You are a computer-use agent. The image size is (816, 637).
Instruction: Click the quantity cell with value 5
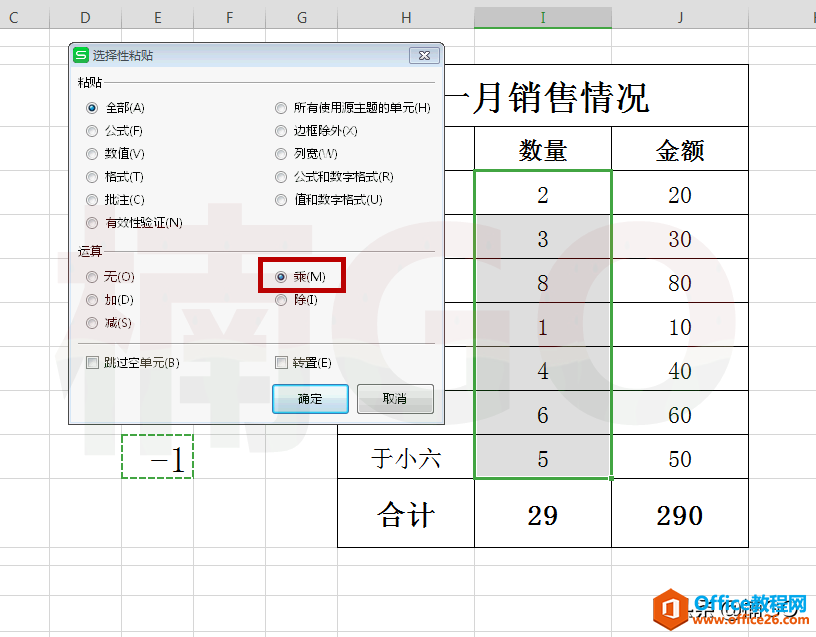coord(543,457)
